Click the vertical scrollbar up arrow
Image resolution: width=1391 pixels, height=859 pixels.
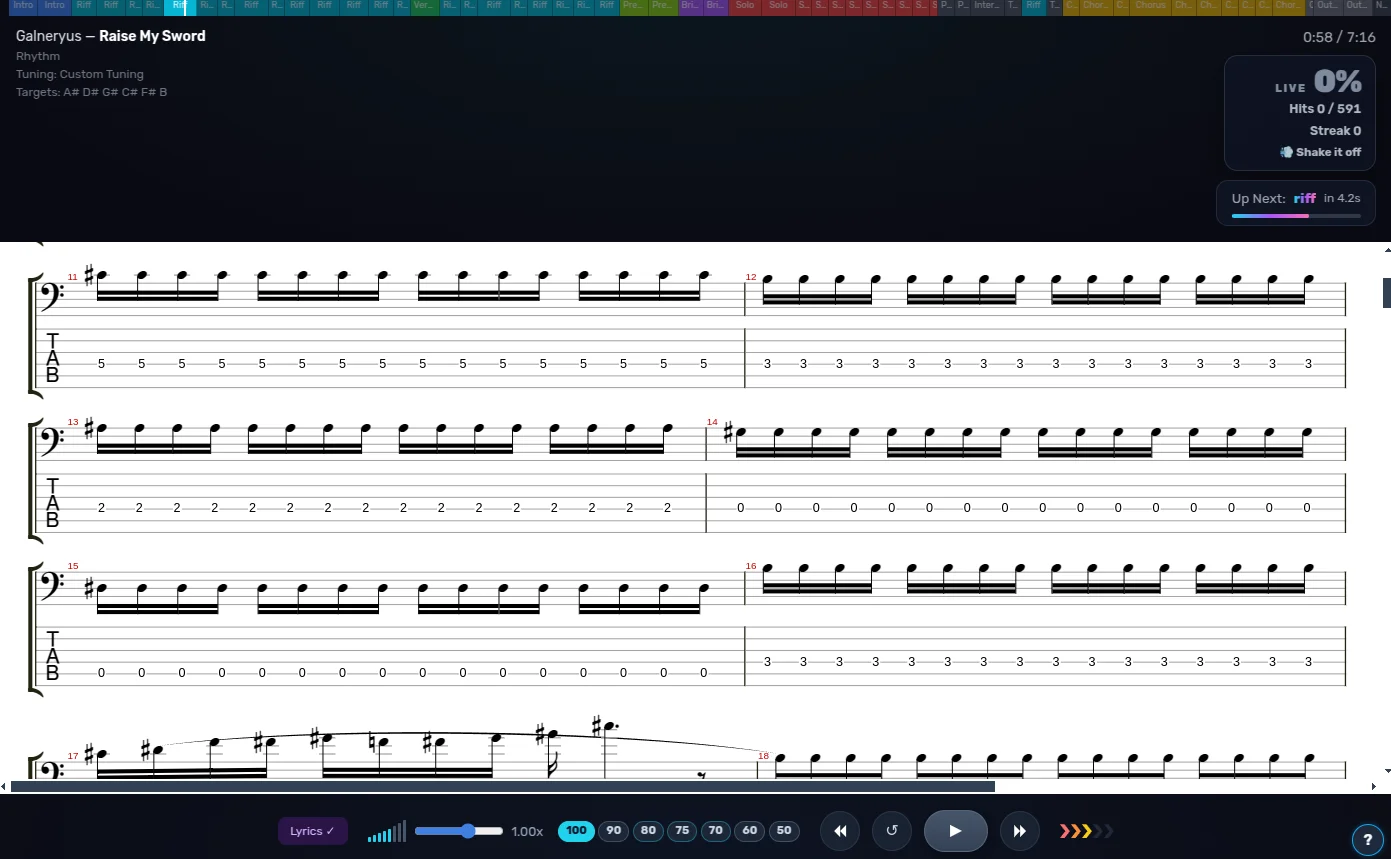1386,249
